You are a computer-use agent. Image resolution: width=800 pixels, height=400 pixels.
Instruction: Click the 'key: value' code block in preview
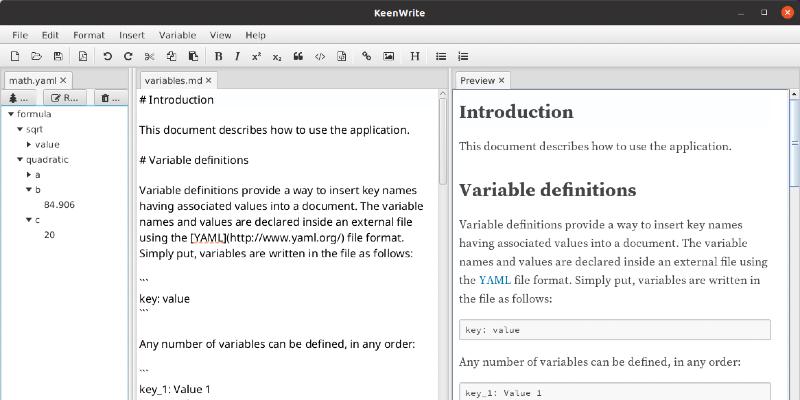(615, 330)
